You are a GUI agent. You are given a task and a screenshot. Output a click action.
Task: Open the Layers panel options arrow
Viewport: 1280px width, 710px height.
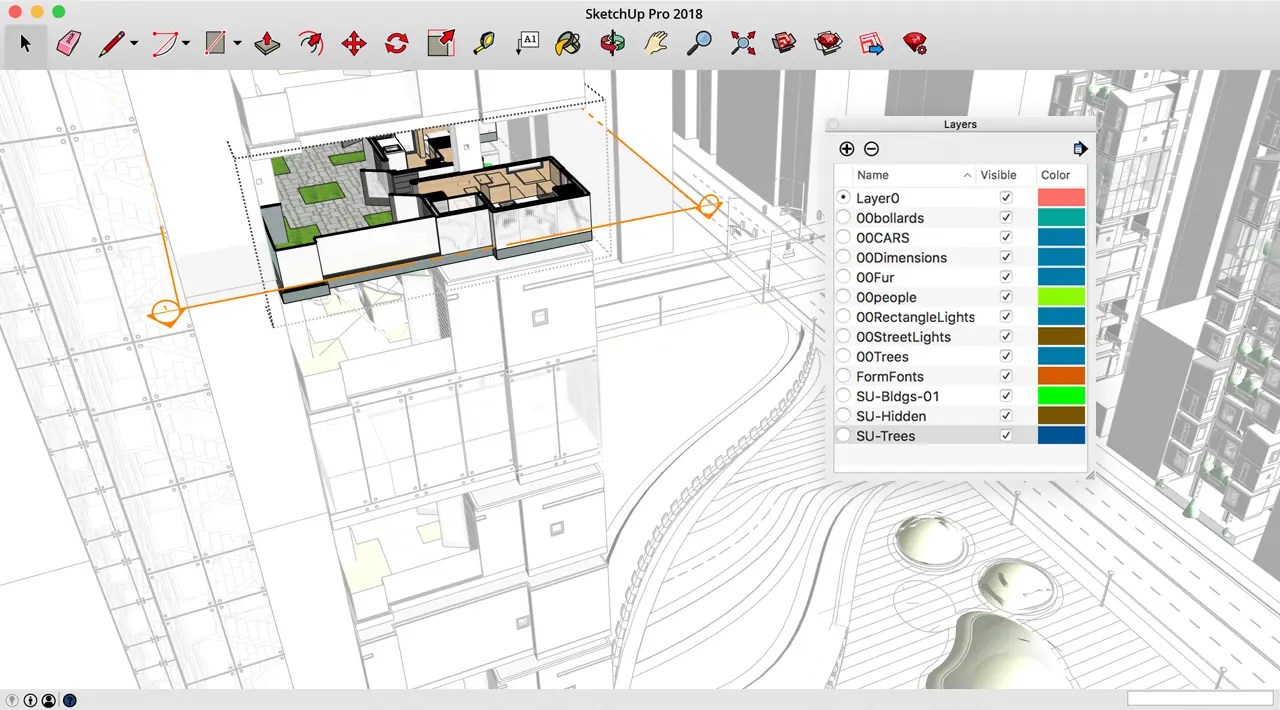click(x=1080, y=148)
